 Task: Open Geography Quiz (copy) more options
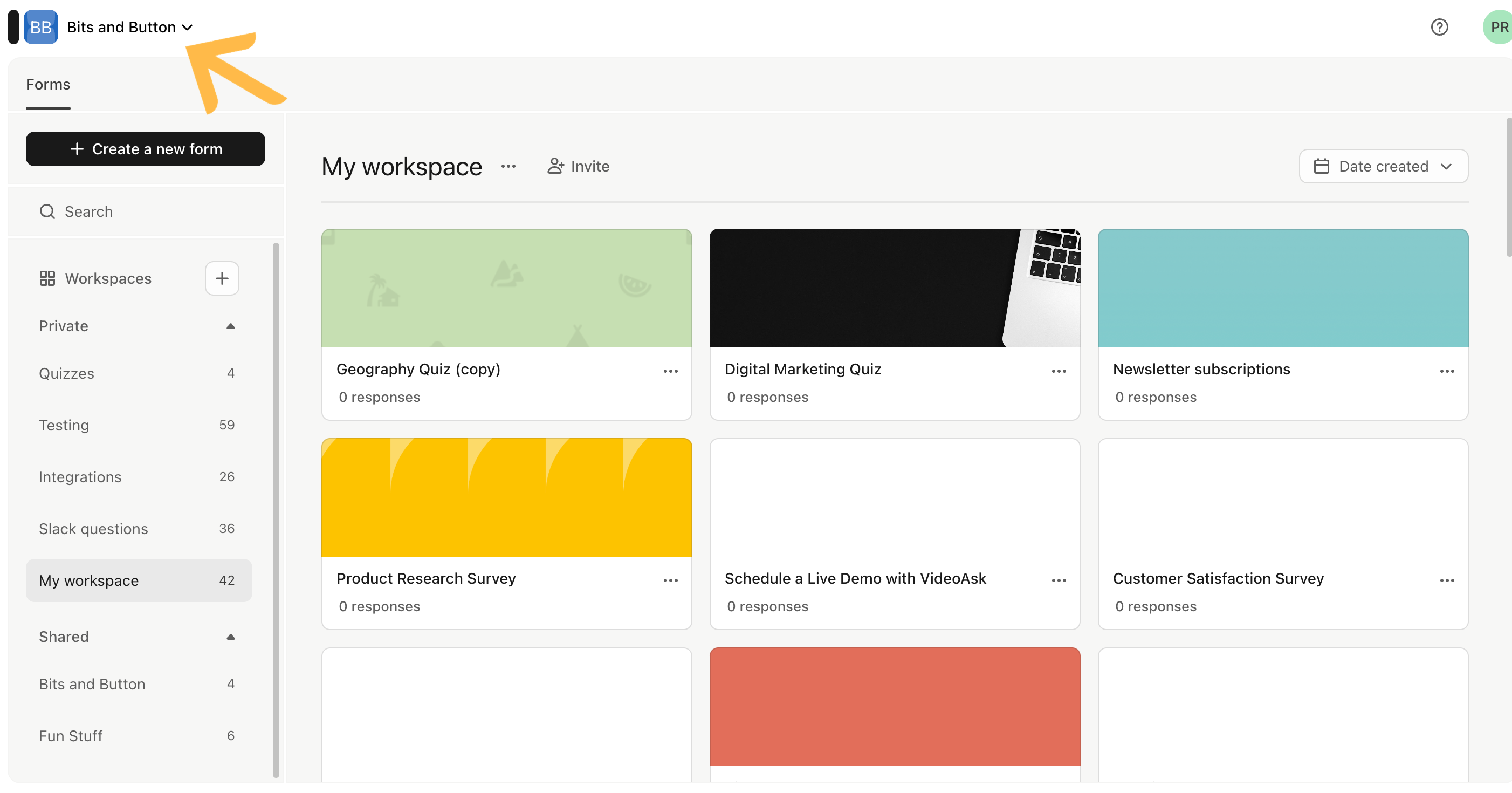point(670,371)
